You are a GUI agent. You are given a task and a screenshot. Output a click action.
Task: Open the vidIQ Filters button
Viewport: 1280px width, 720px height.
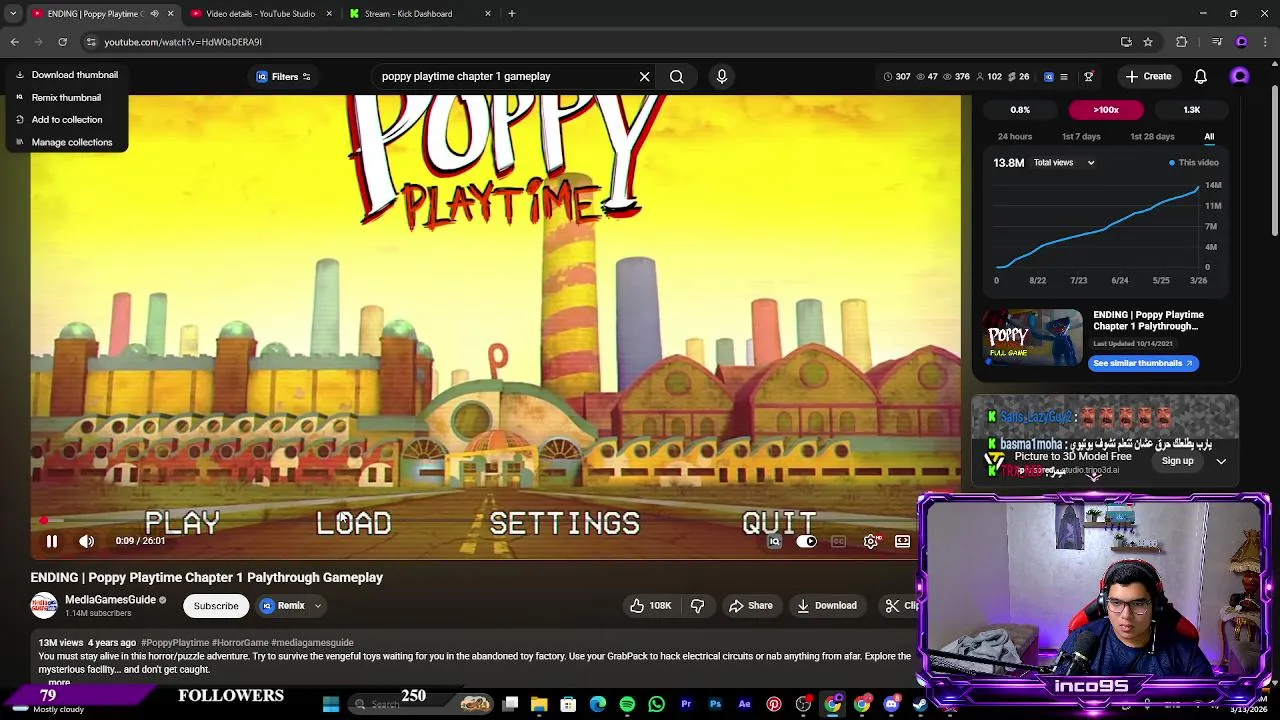(x=284, y=76)
